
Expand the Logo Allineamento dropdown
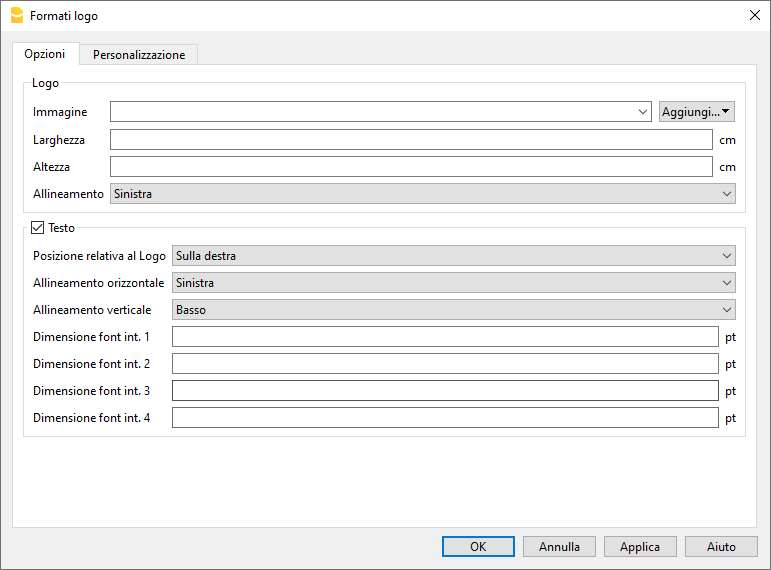422,194
